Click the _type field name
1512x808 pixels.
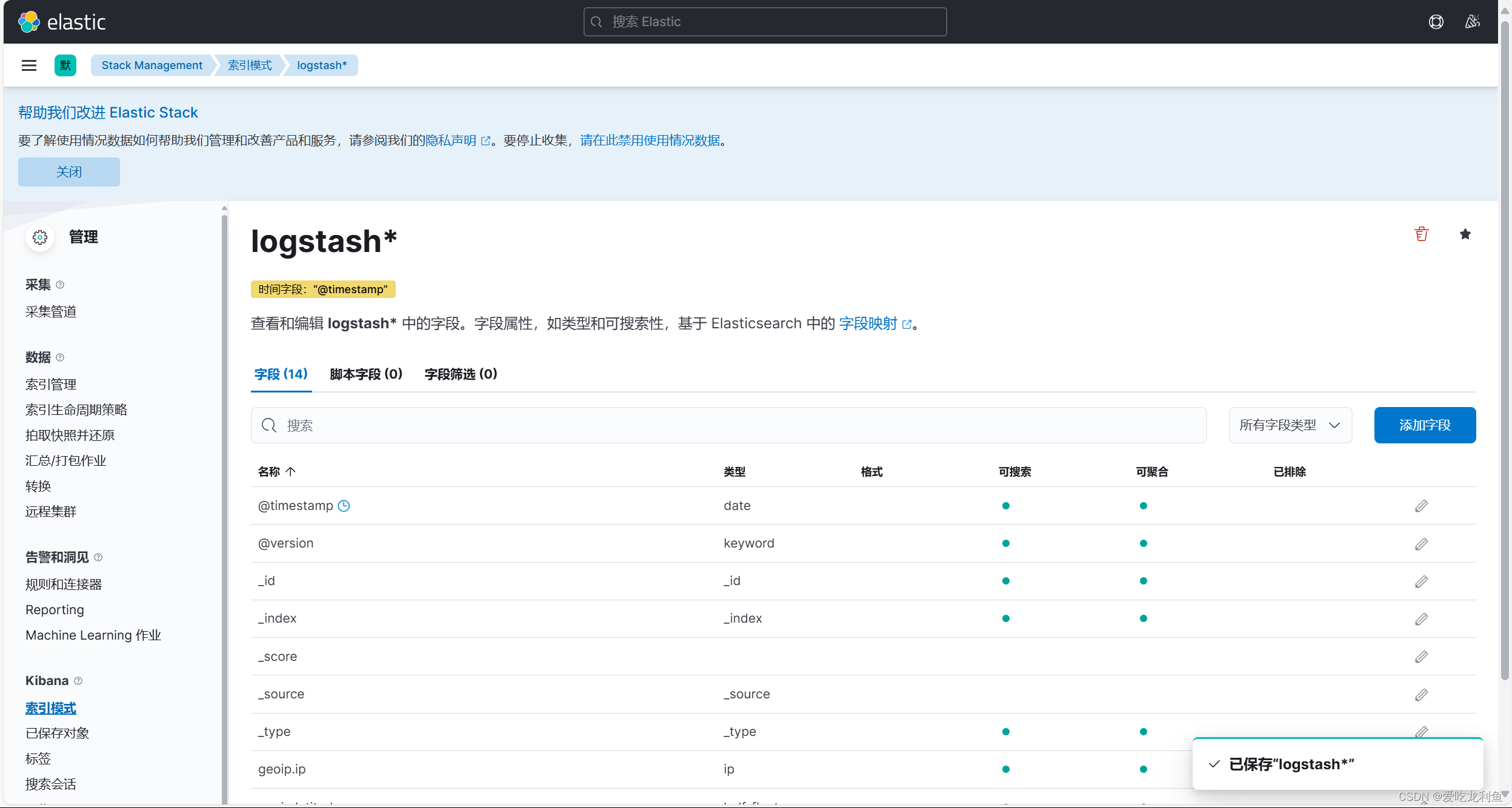(274, 732)
